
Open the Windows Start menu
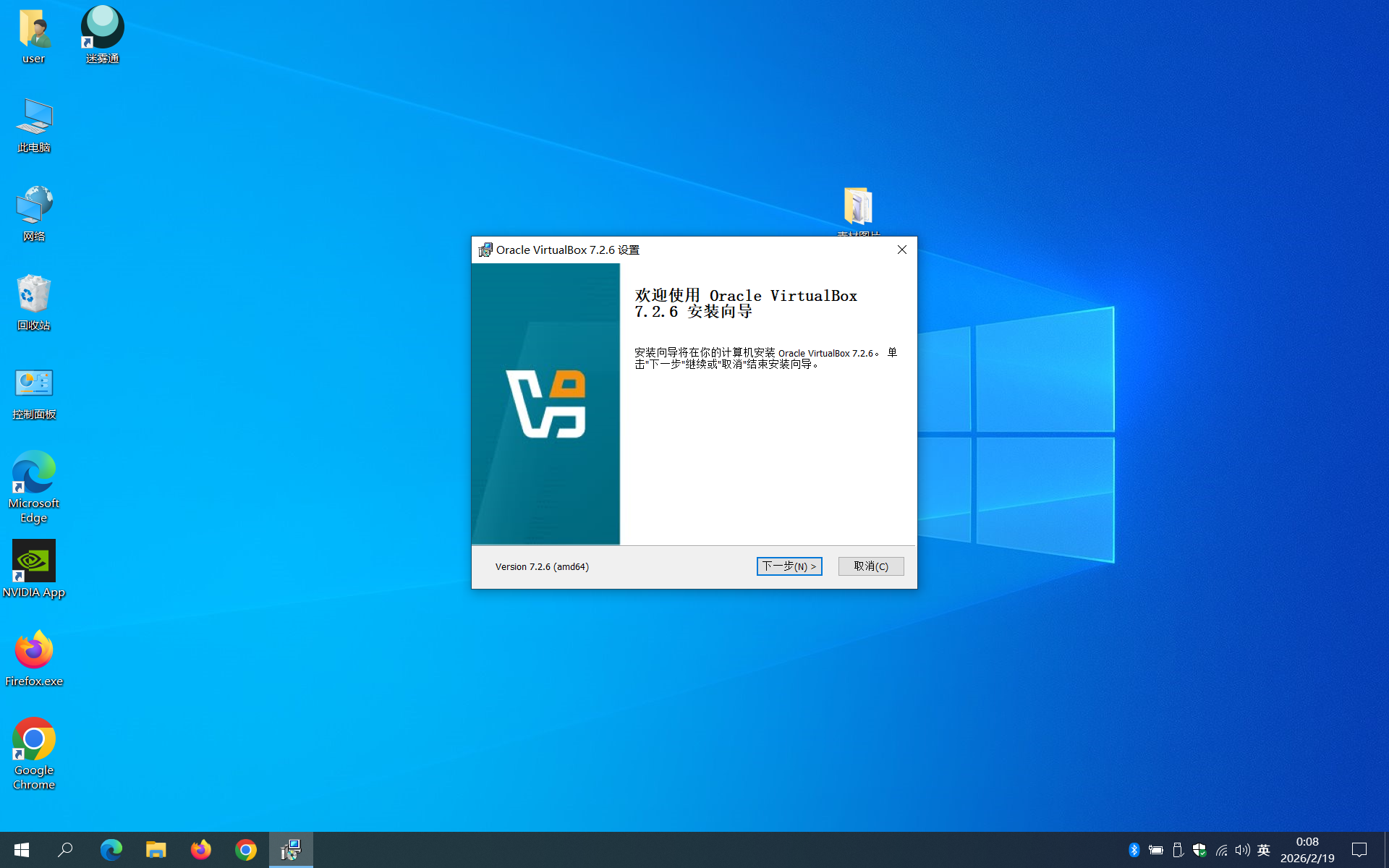pyautogui.click(x=21, y=850)
